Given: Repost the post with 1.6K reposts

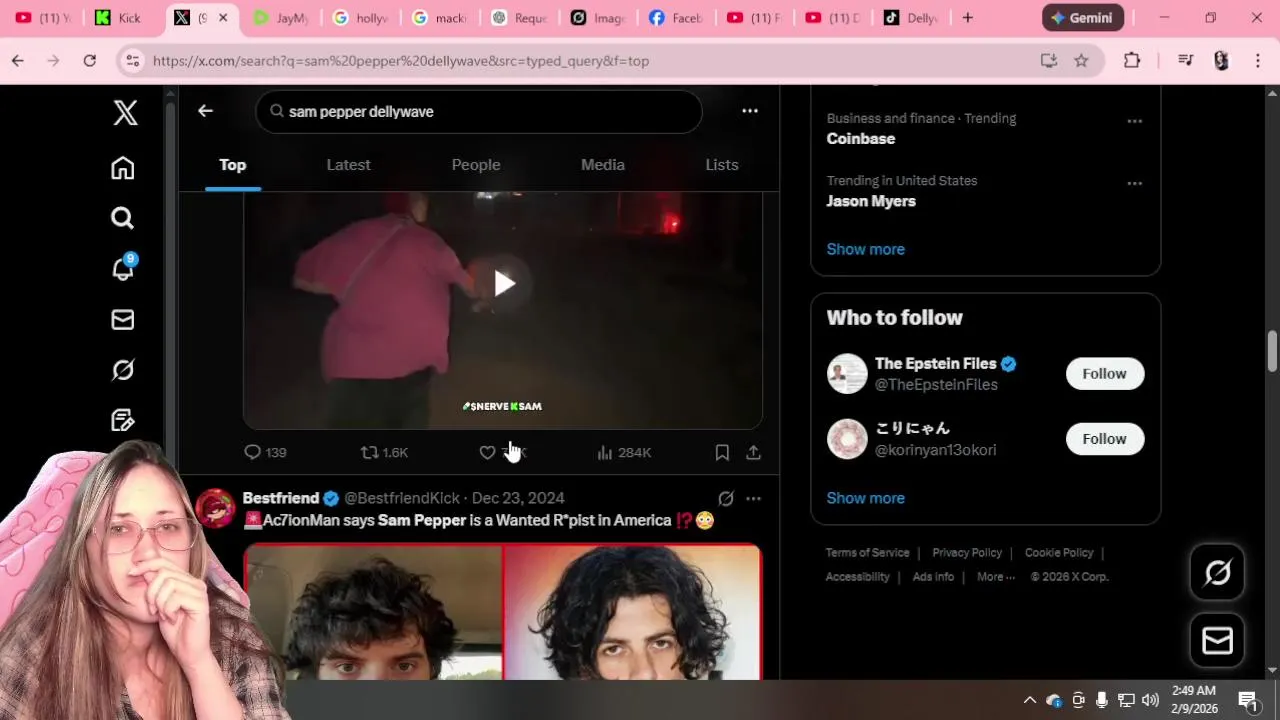Looking at the screenshot, I should coord(385,452).
